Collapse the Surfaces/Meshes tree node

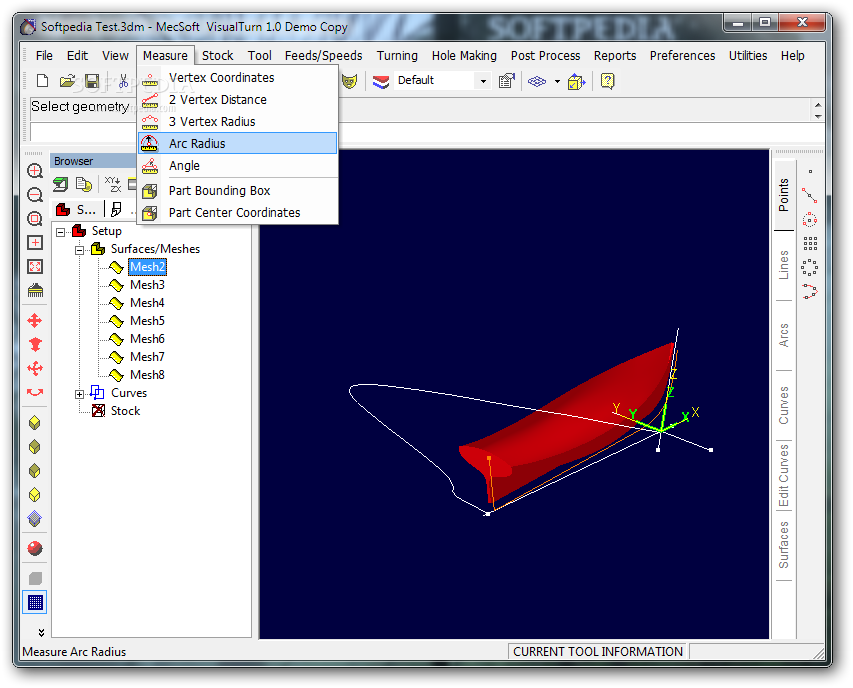[79, 250]
